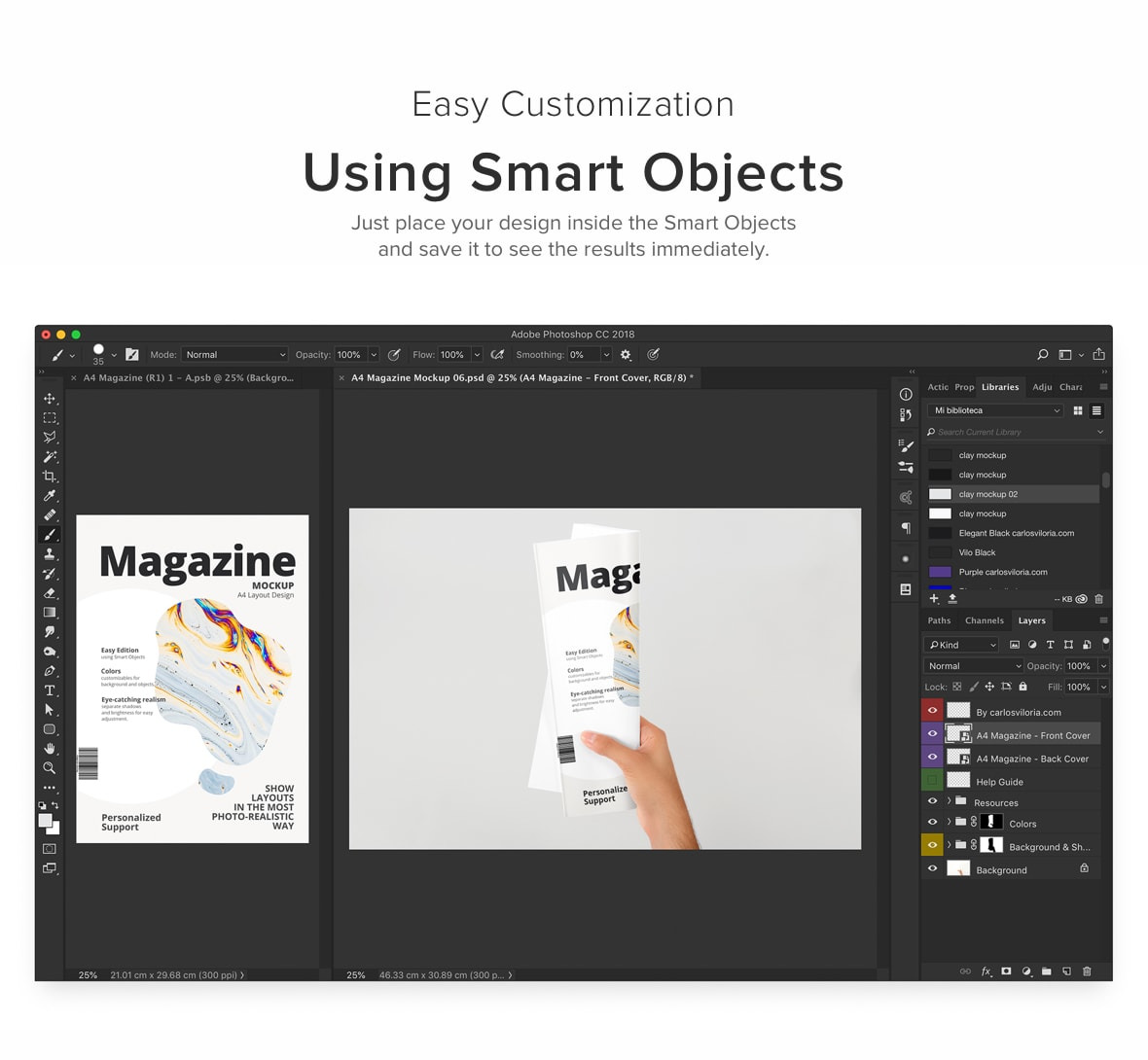This screenshot has width=1148, height=1060.
Task: Open smoothing options gear icon
Action: click(x=626, y=355)
